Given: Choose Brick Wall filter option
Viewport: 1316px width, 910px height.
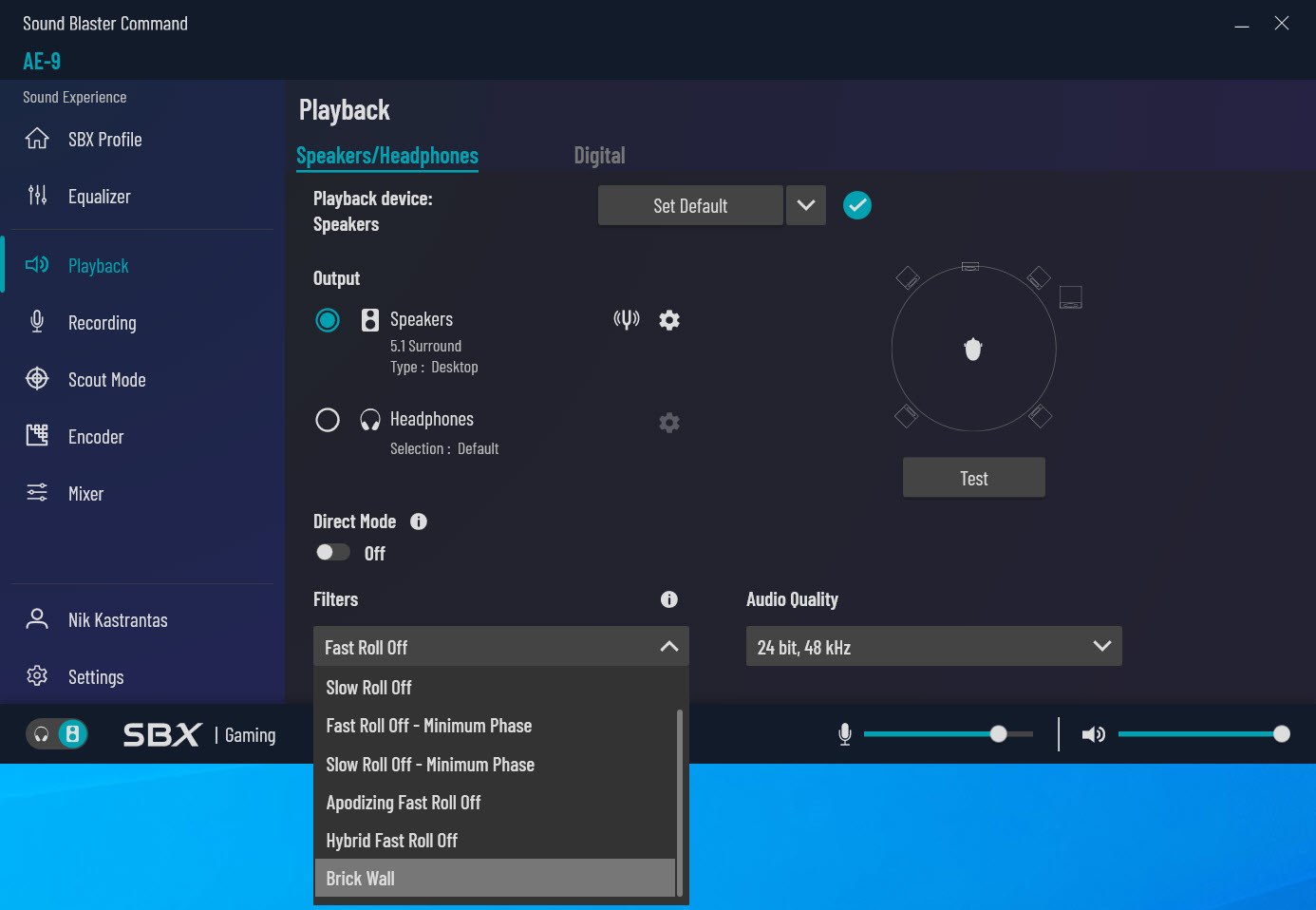Looking at the screenshot, I should pyautogui.click(x=495, y=878).
